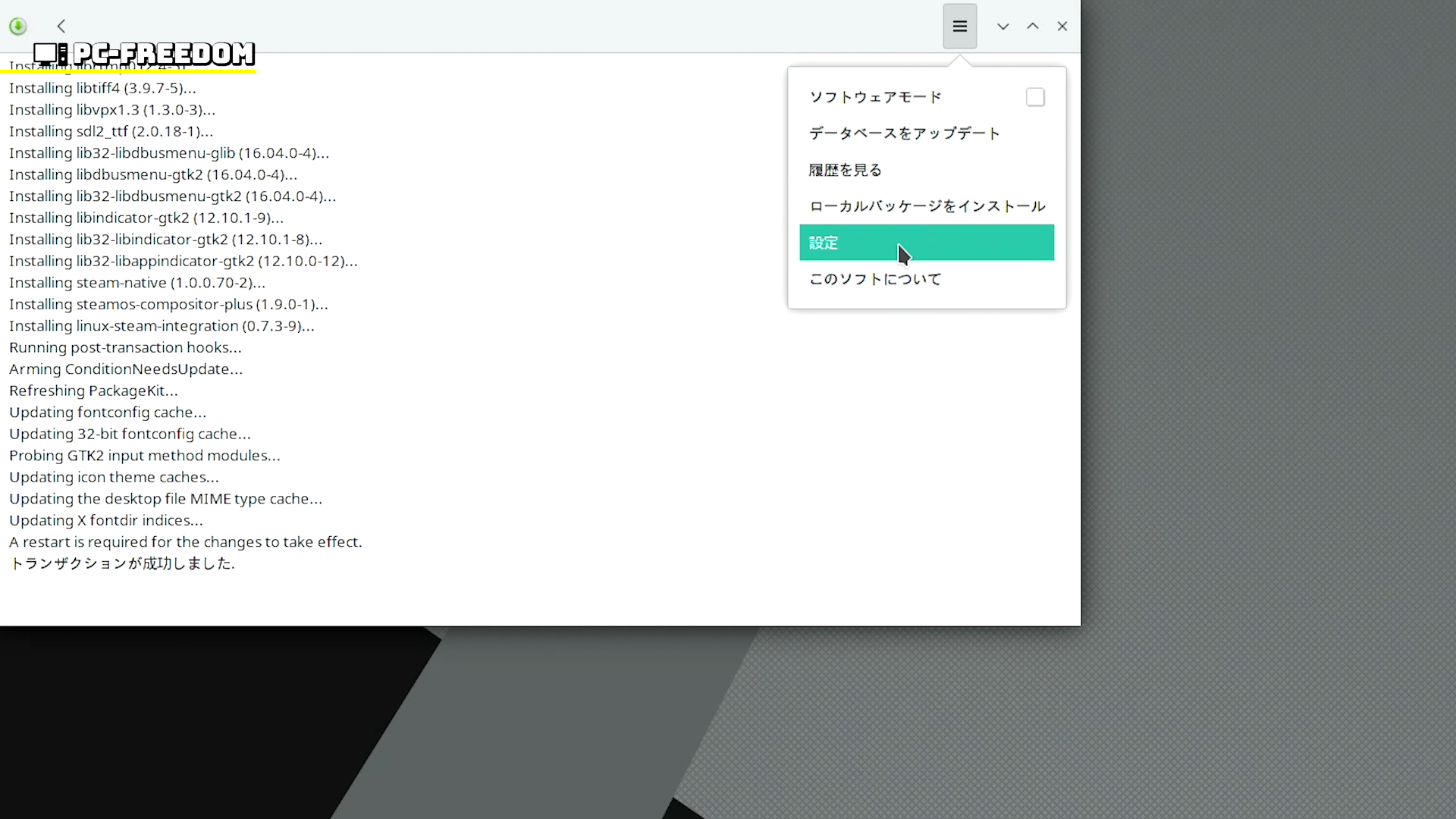Click the up chevron in titlebar
This screenshot has width=1456, height=819.
(1032, 27)
